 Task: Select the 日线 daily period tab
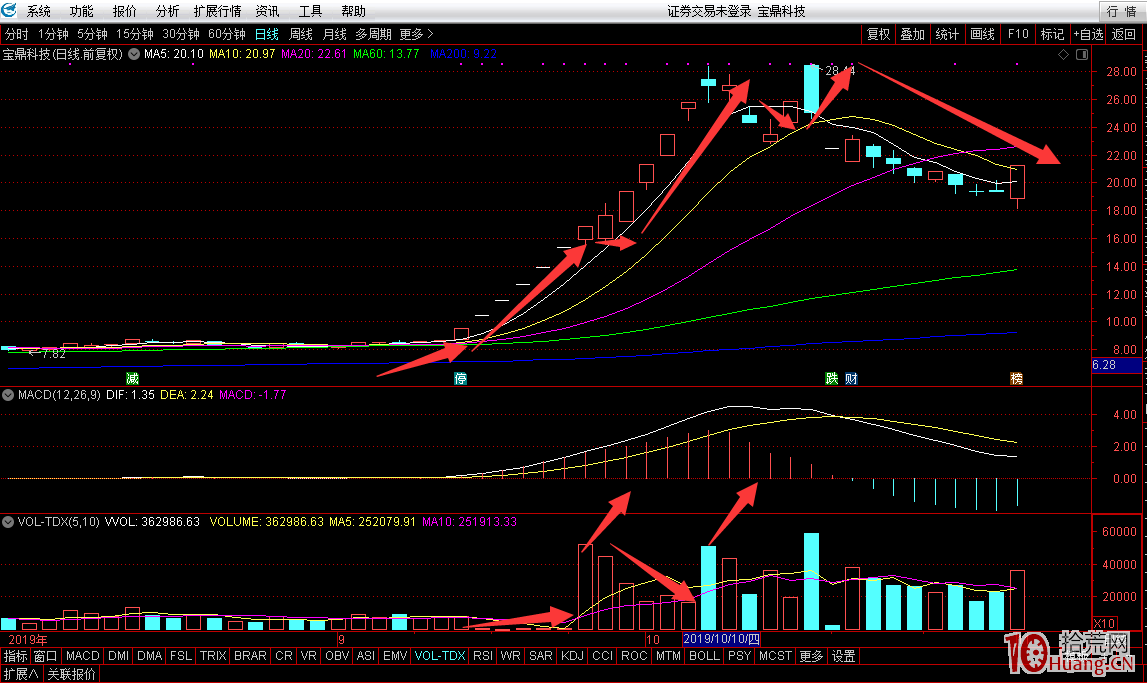pyautogui.click(x=266, y=34)
